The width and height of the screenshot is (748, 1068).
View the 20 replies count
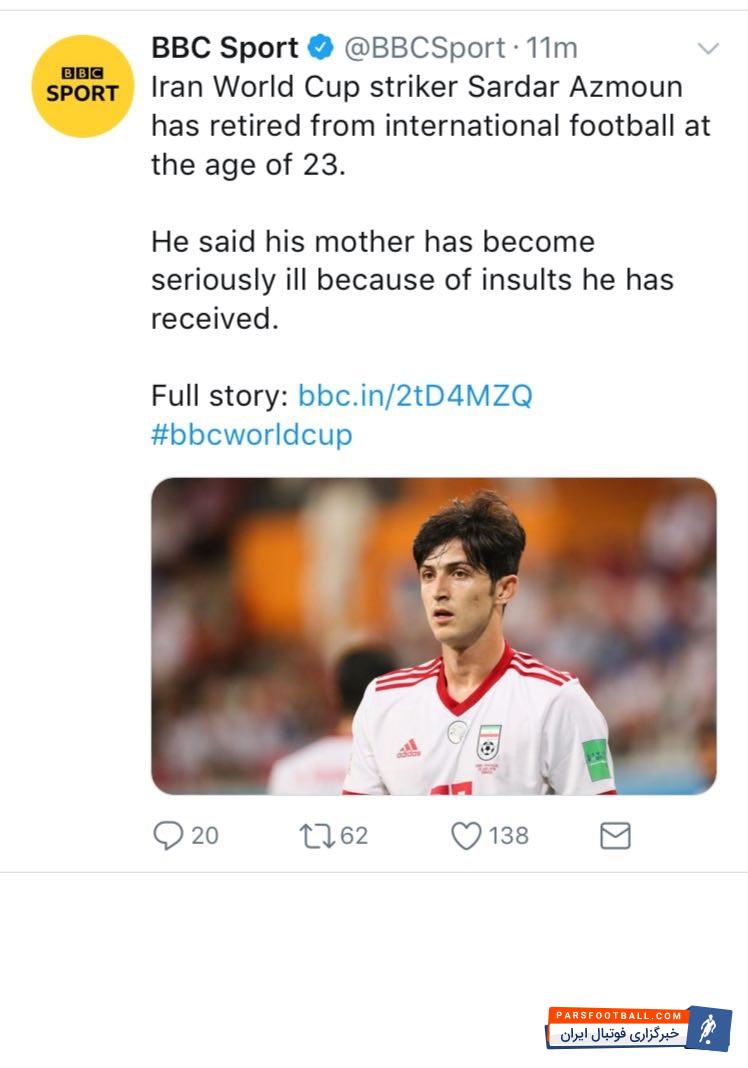click(x=205, y=835)
